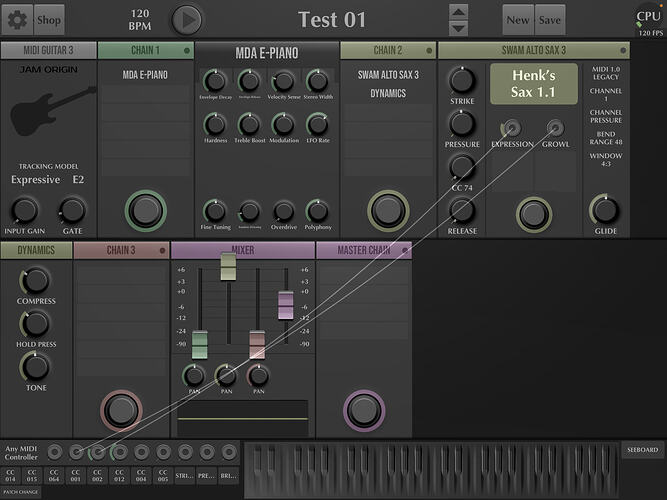
Task: Click the purple master mixer fader
Action: (x=285, y=305)
